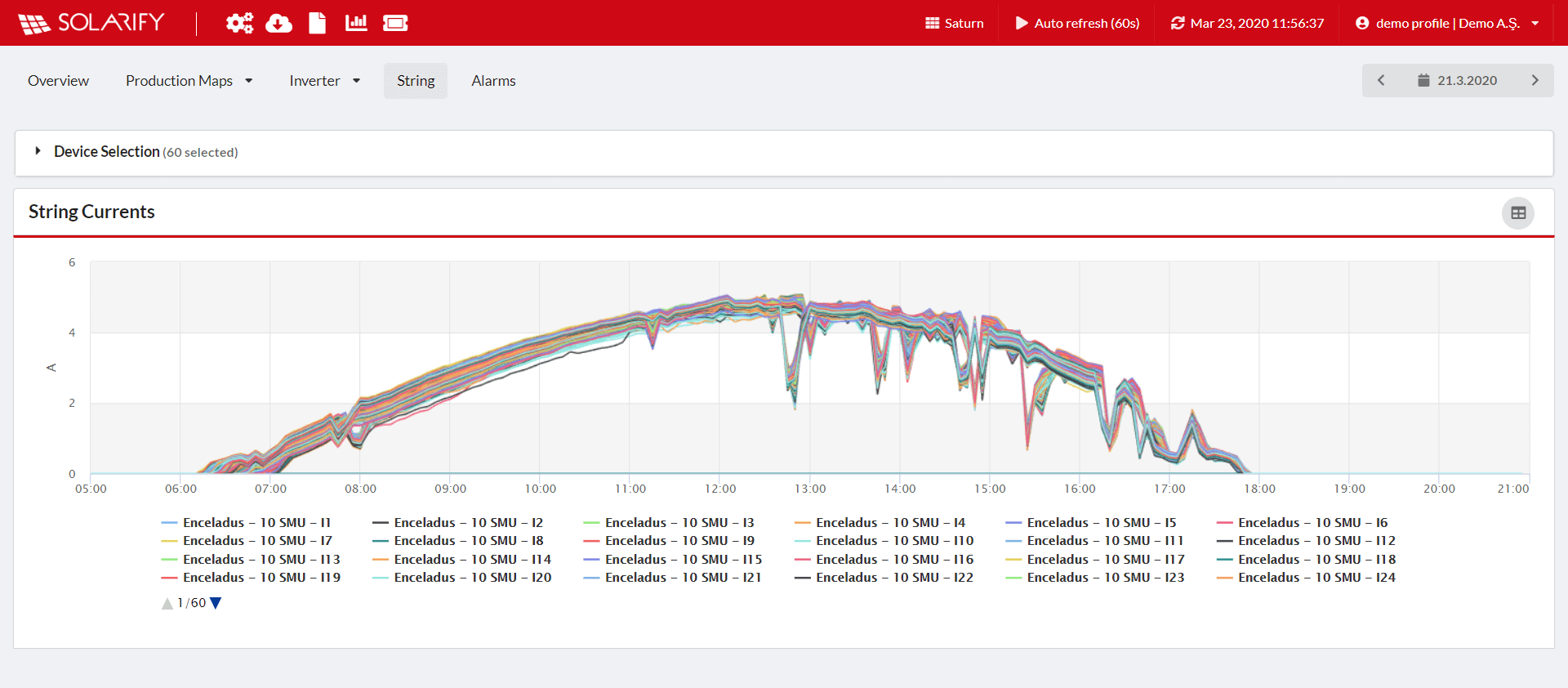
Task: Select the Saturn plant grid selector
Action: [x=954, y=23]
